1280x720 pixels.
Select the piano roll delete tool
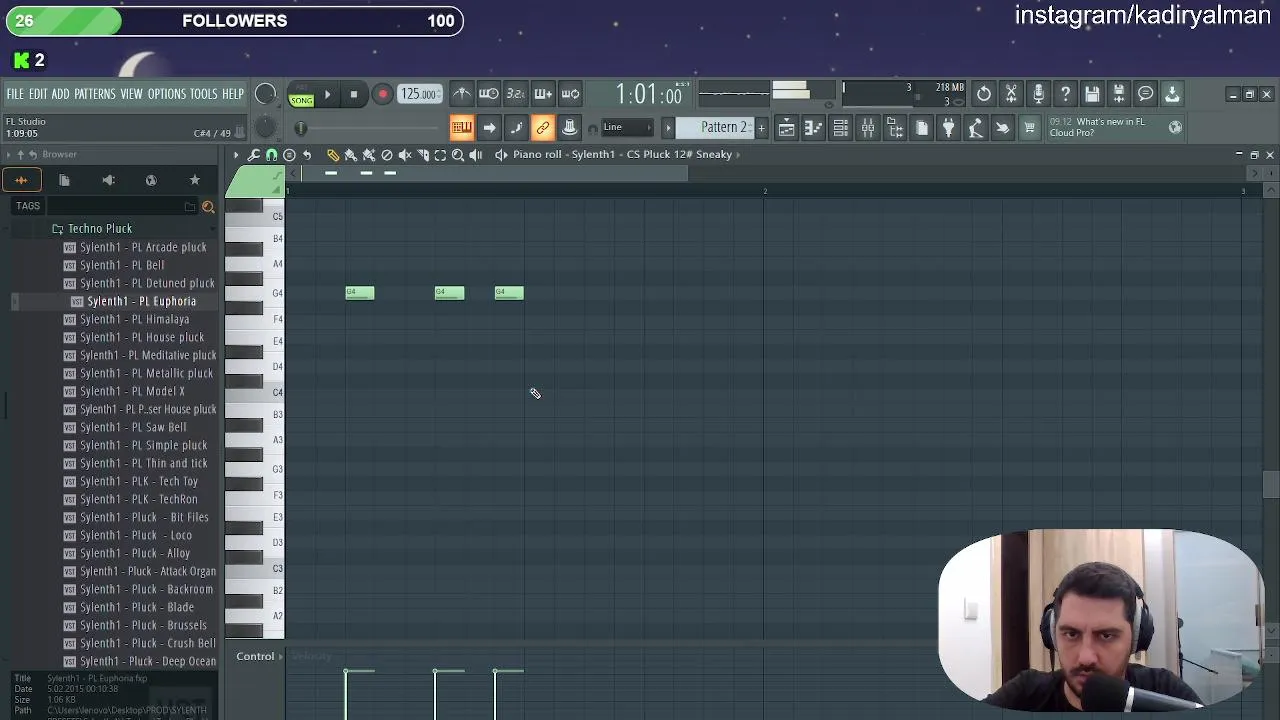pyautogui.click(x=387, y=155)
